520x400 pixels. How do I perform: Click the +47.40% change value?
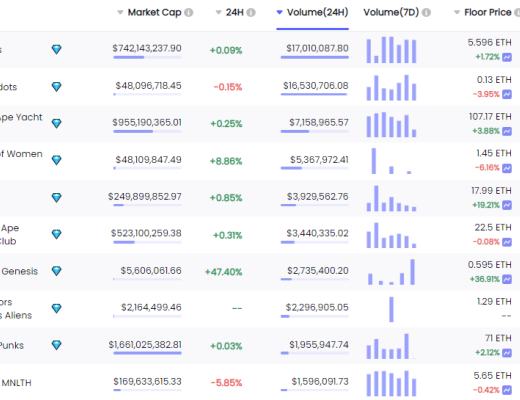(223, 272)
